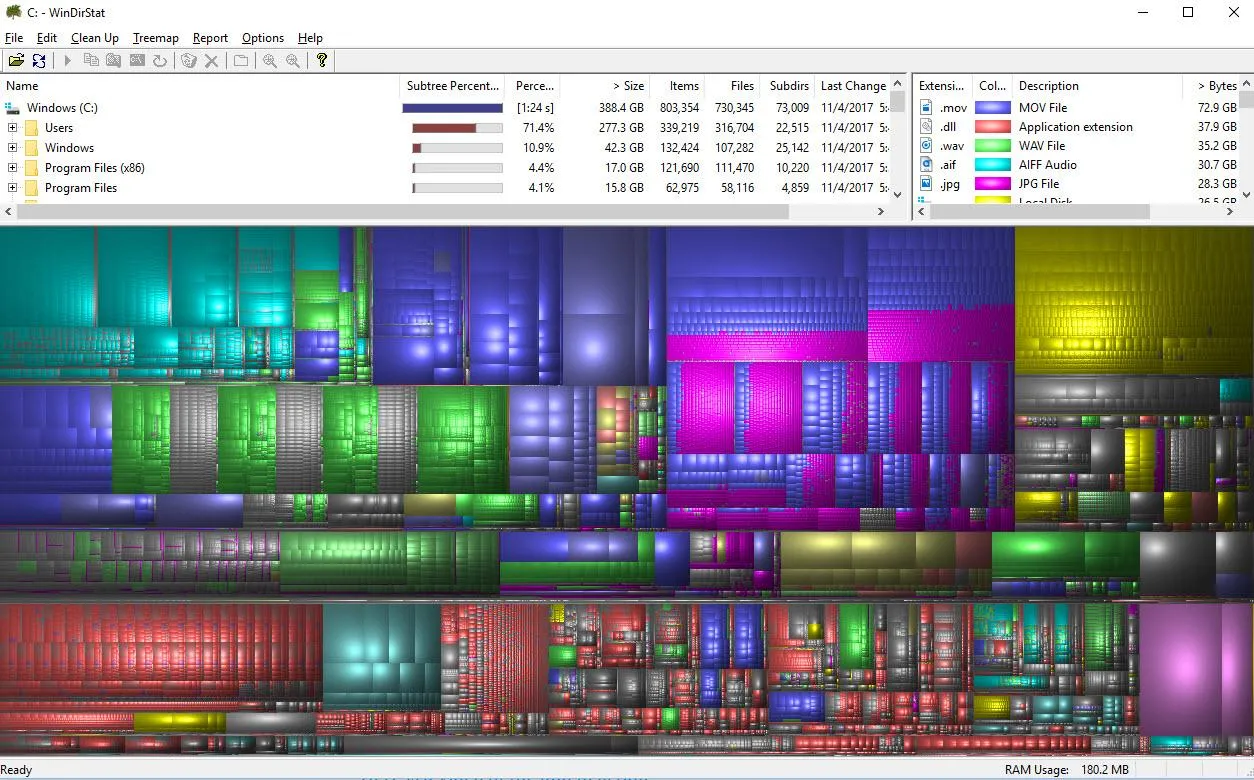Click the 71.4% percentage value
This screenshot has height=780, width=1254.
tap(537, 128)
